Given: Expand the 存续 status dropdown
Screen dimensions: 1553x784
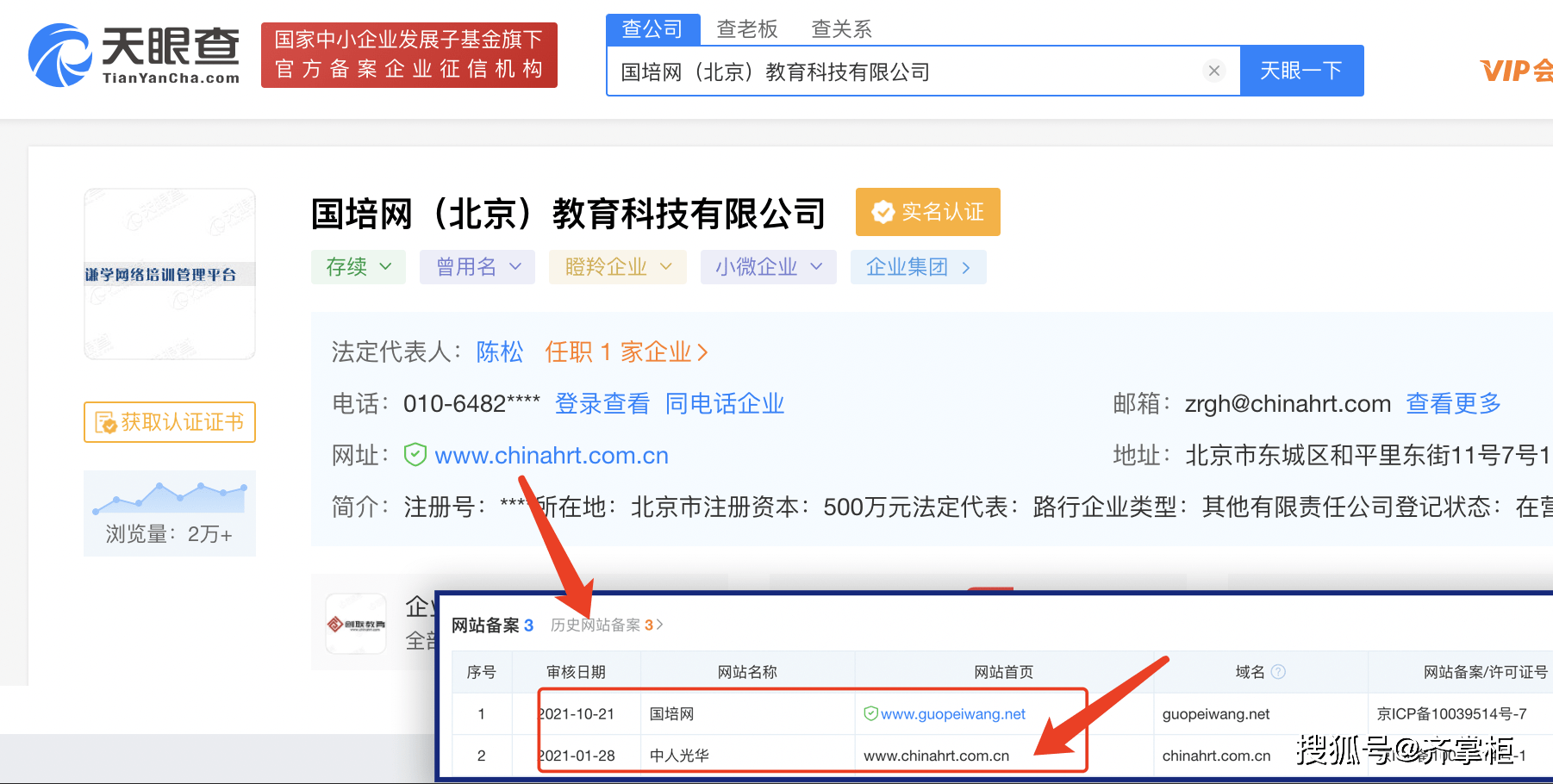Looking at the screenshot, I should tap(359, 267).
